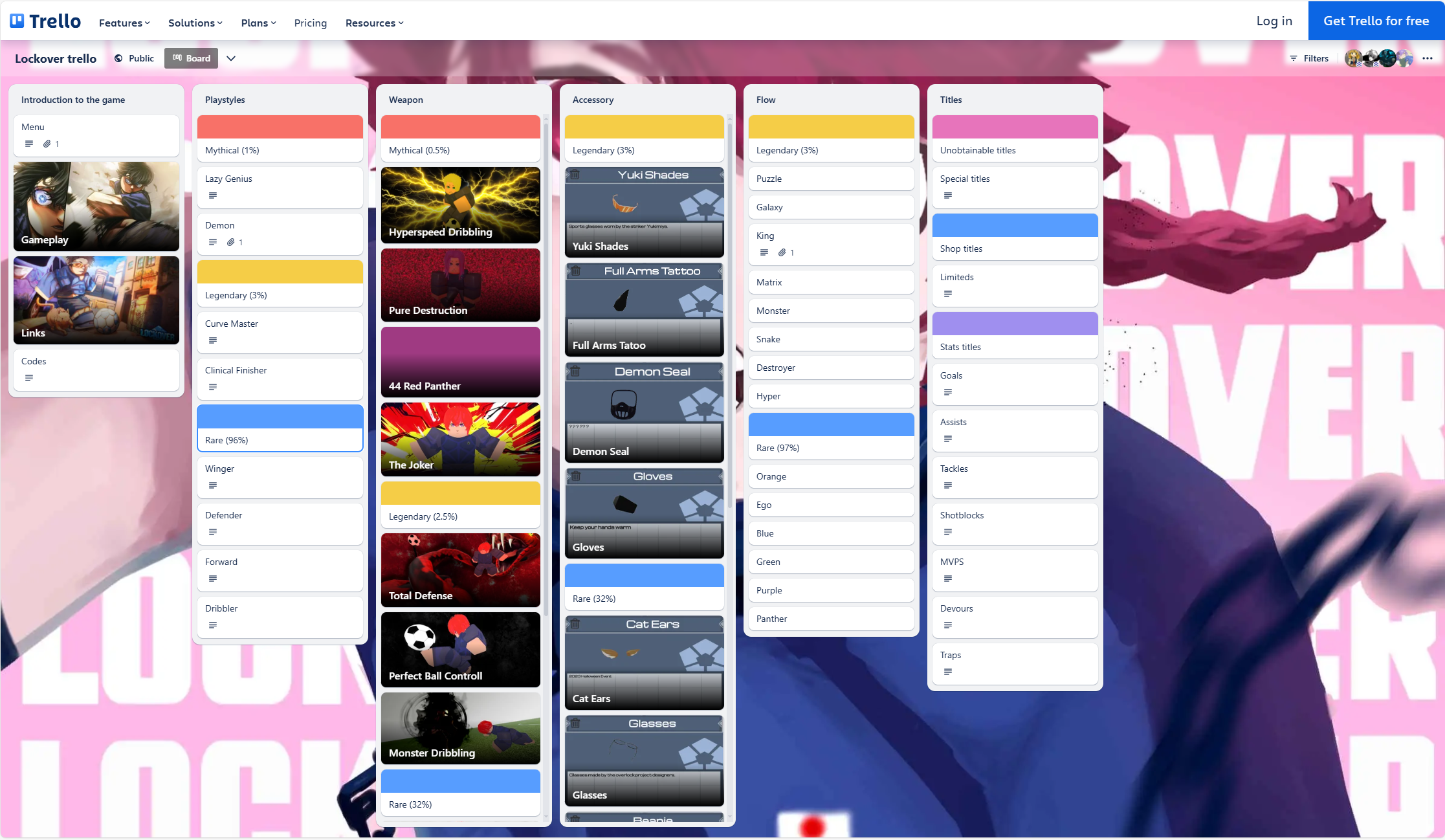Open the Gameplay thumbnail card
This screenshot has height=840, width=1445.
(96, 206)
